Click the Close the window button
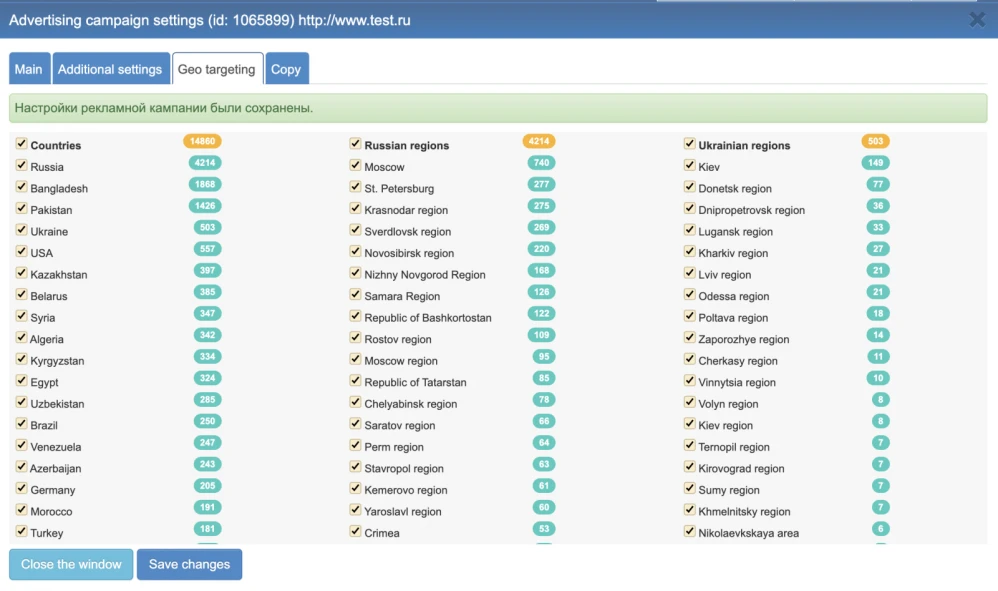 click(x=70, y=564)
